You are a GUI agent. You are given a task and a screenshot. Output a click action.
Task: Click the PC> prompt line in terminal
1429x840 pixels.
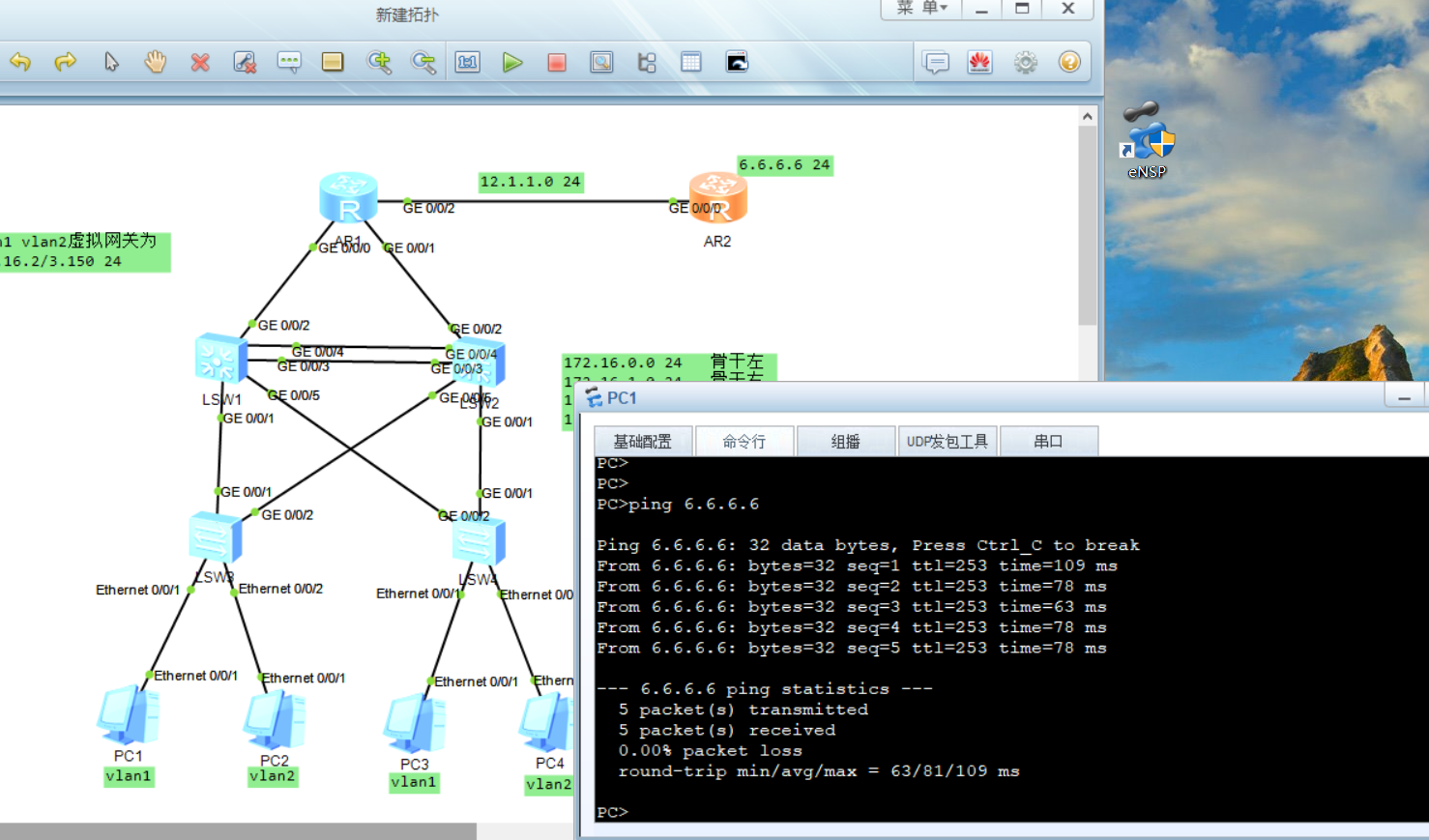point(613,813)
